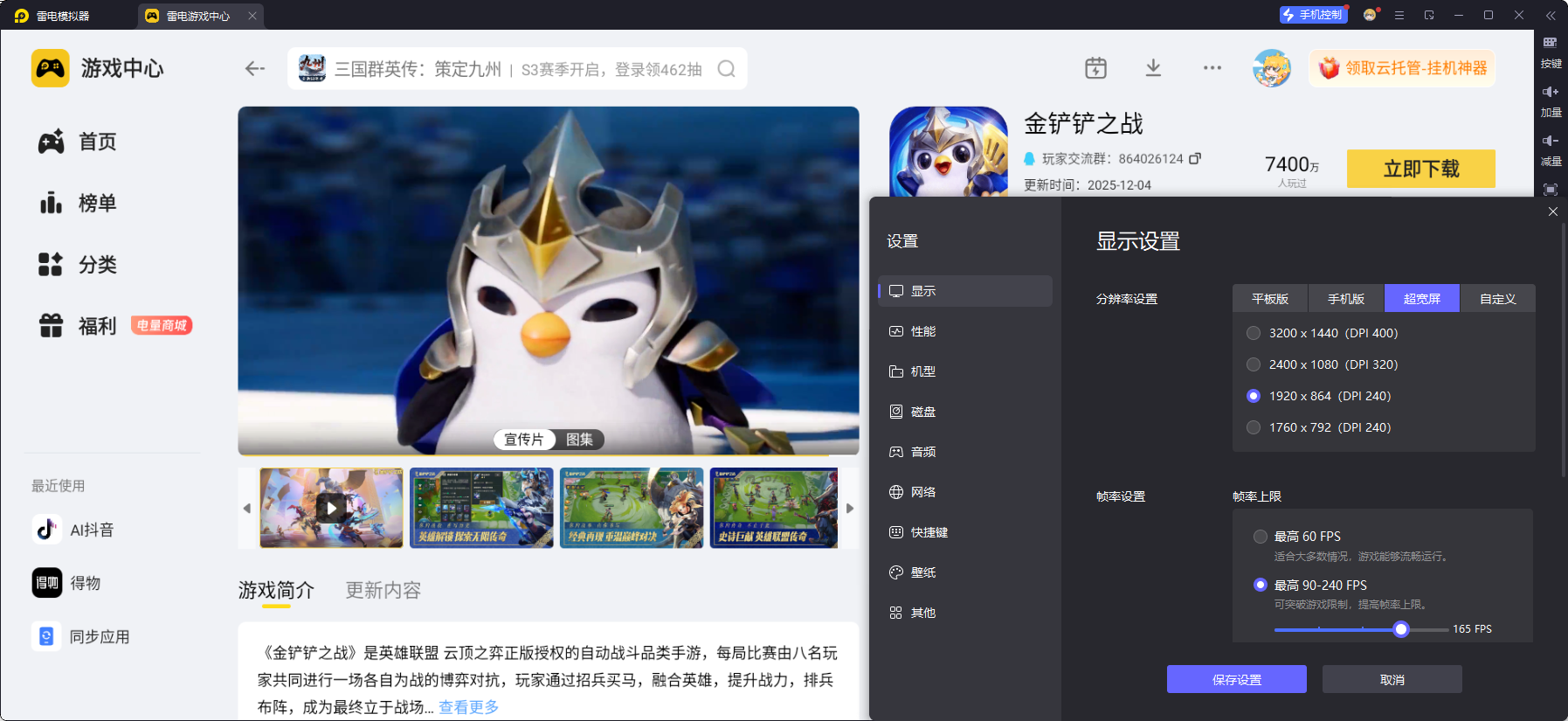This screenshot has width=1568, height=721.
Task: Go back using the arrow beside search
Action: pos(254,68)
